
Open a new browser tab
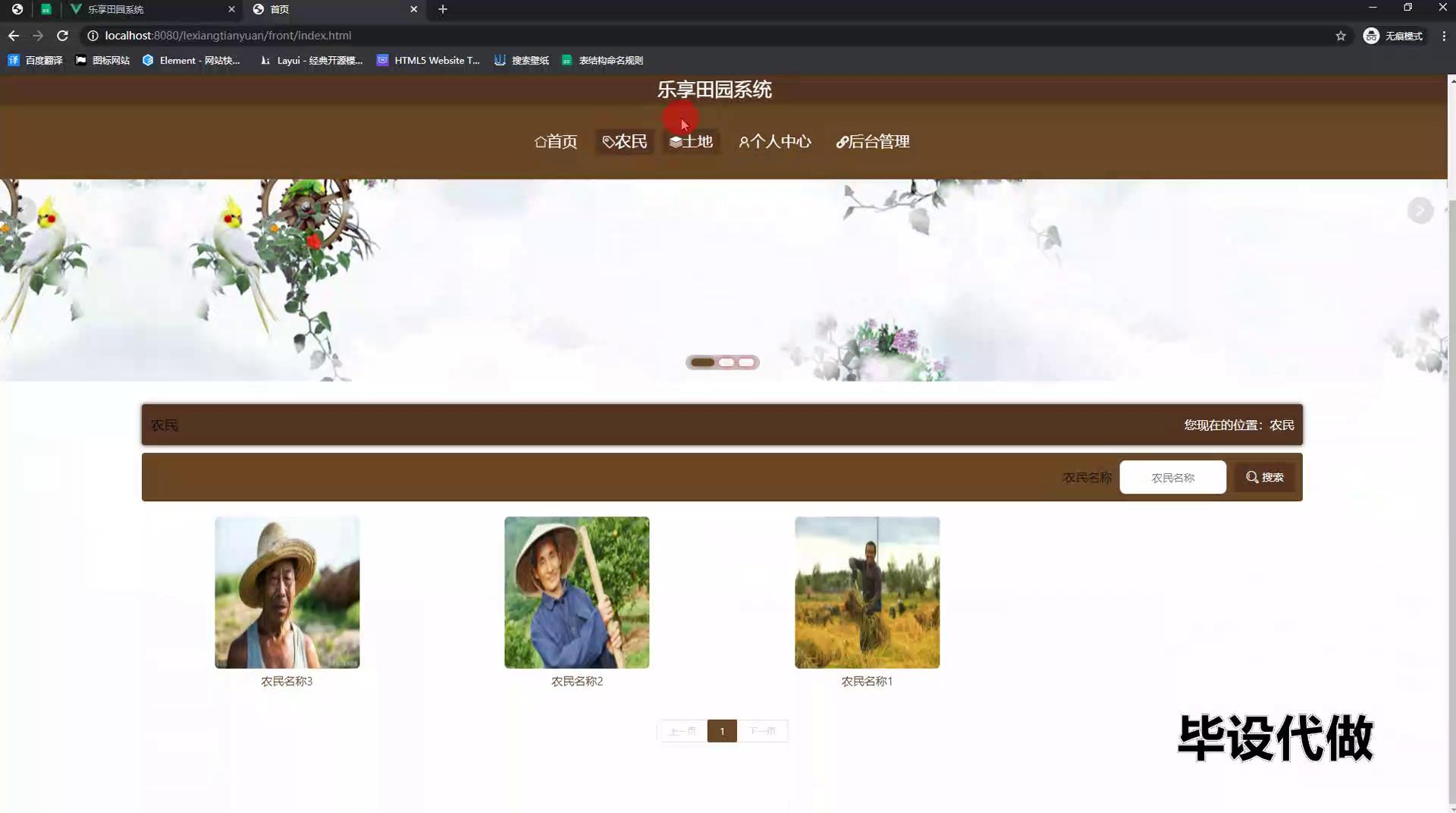(443, 9)
